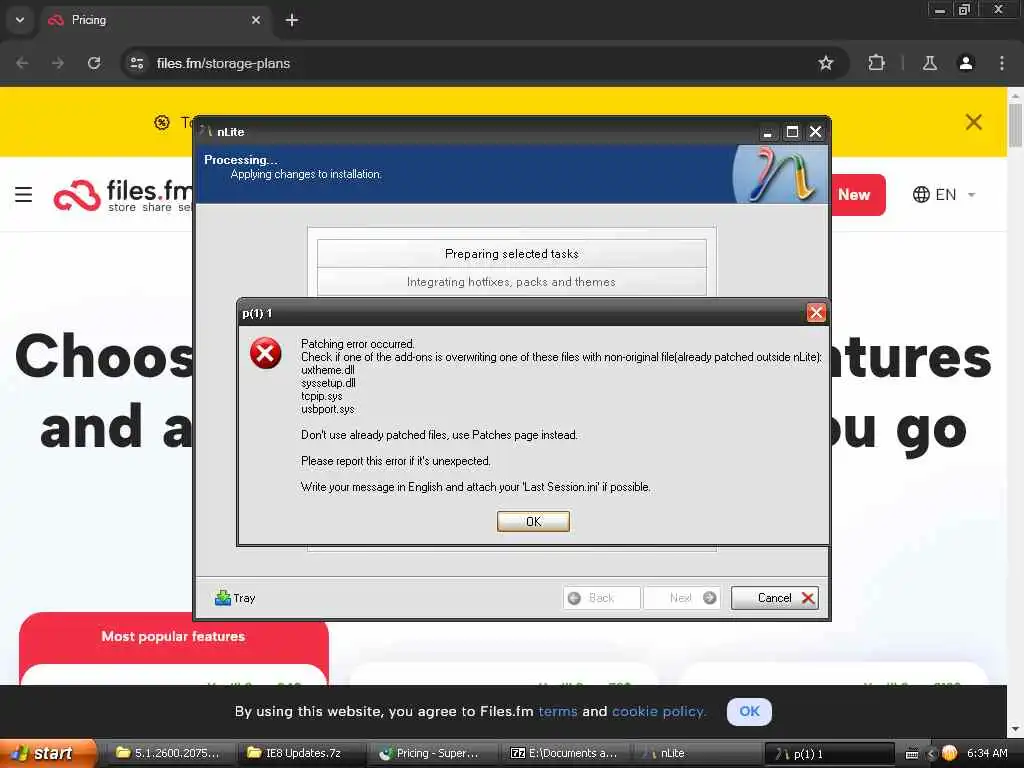The height and width of the screenshot is (768, 1024).
Task: Reload the files.fm page in Chrome
Action: tap(94, 63)
